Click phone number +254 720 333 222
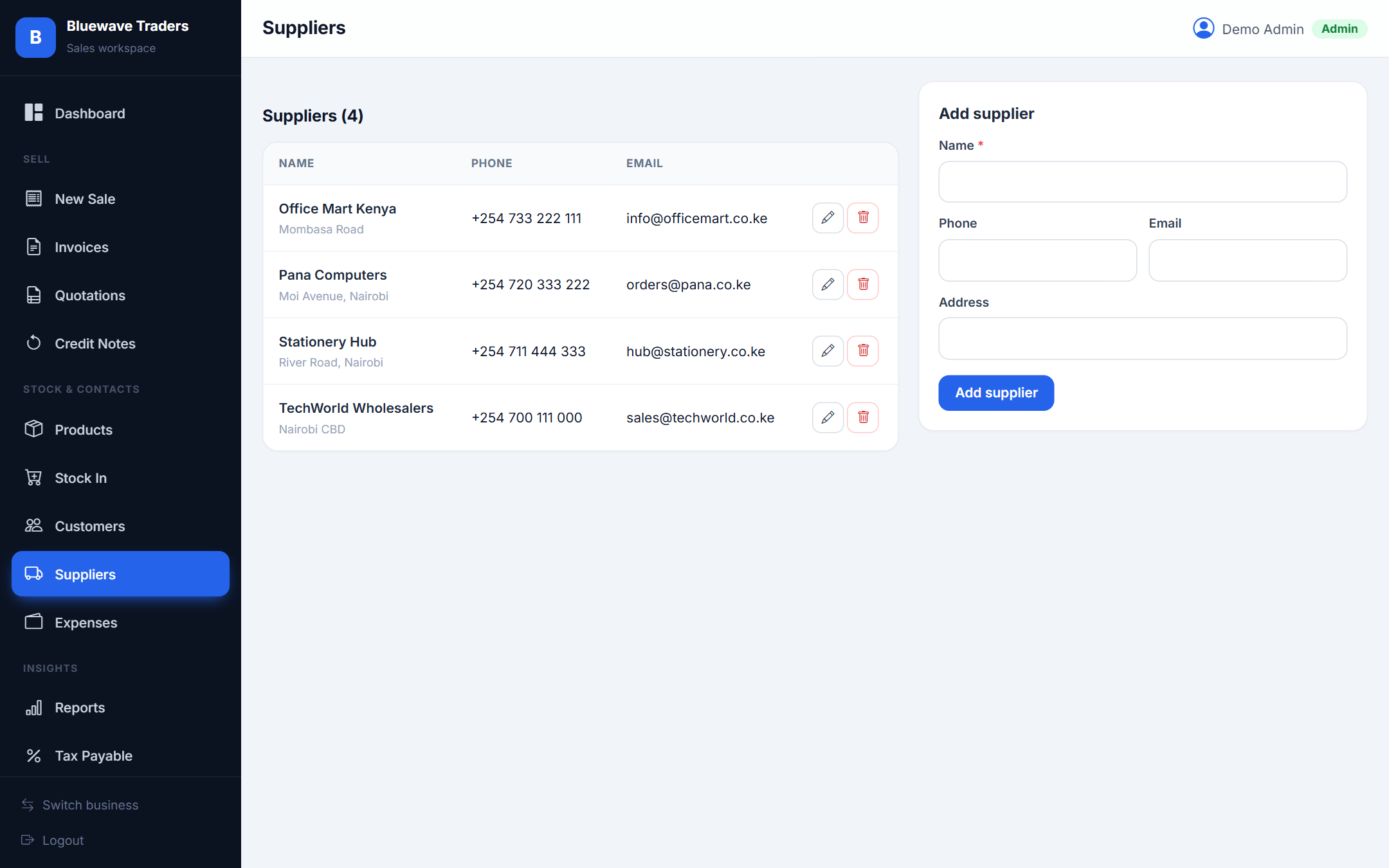1389x868 pixels. tap(531, 285)
